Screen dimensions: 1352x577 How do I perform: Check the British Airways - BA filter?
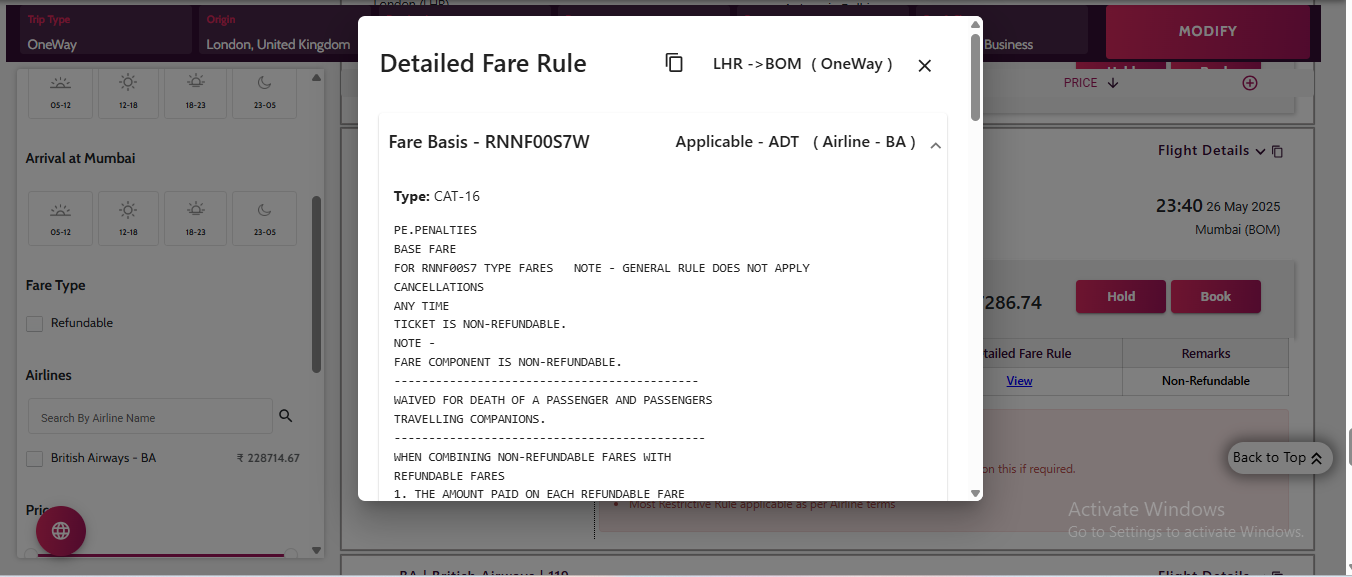35,458
